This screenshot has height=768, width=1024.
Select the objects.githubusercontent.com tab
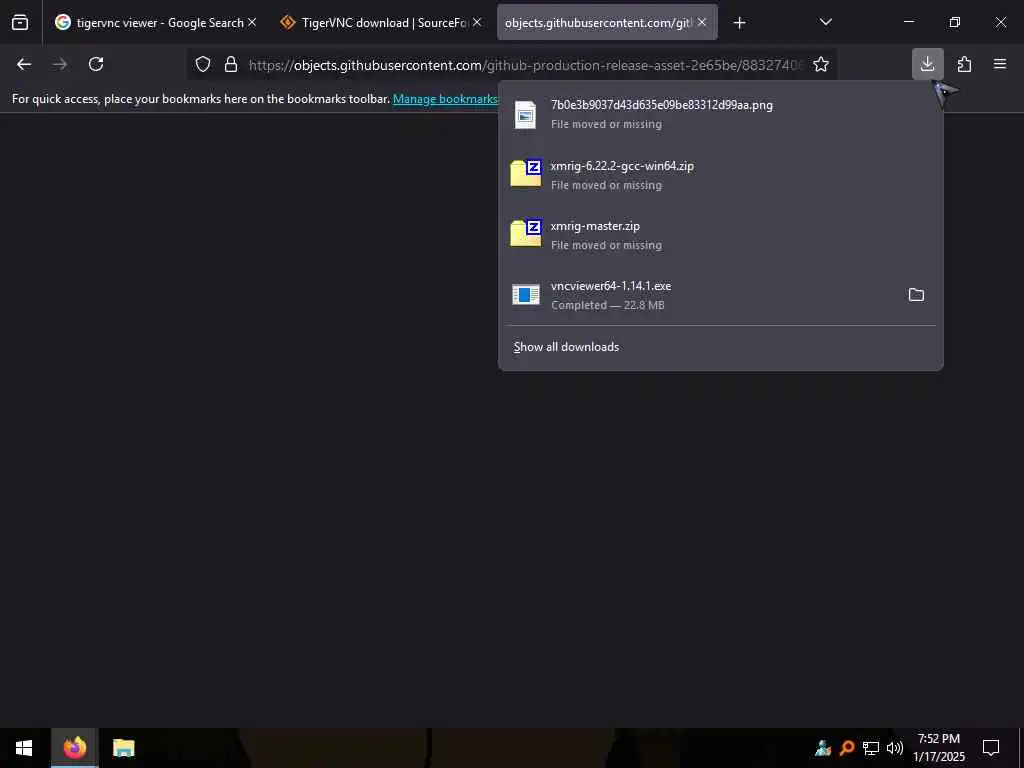(607, 22)
